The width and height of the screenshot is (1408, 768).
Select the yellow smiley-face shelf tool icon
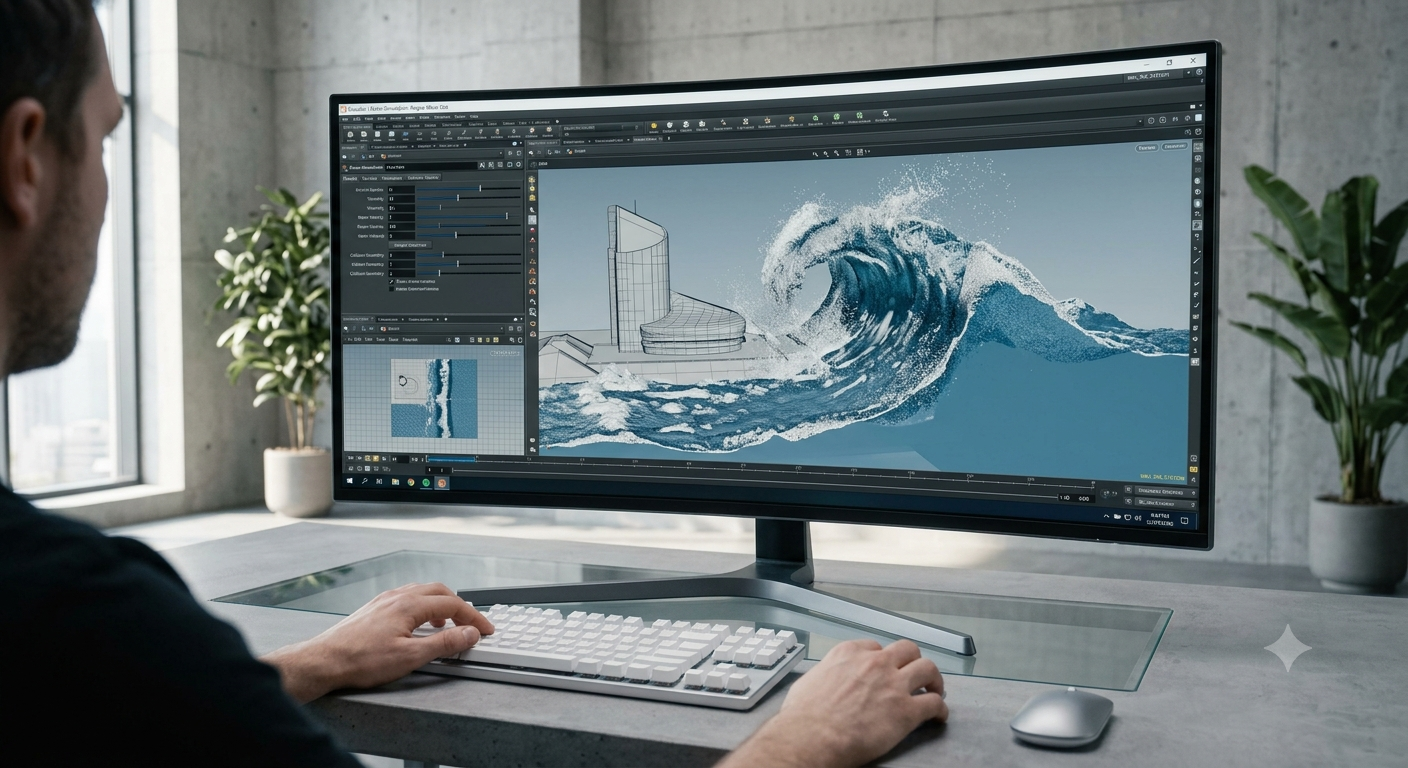pos(654,126)
